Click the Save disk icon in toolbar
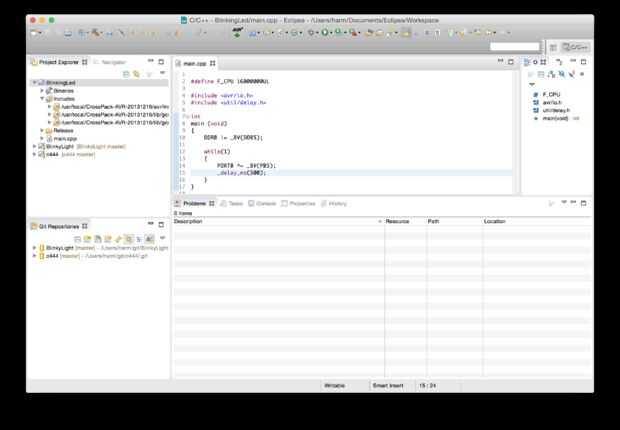This screenshot has height=430, width=620. [68, 33]
